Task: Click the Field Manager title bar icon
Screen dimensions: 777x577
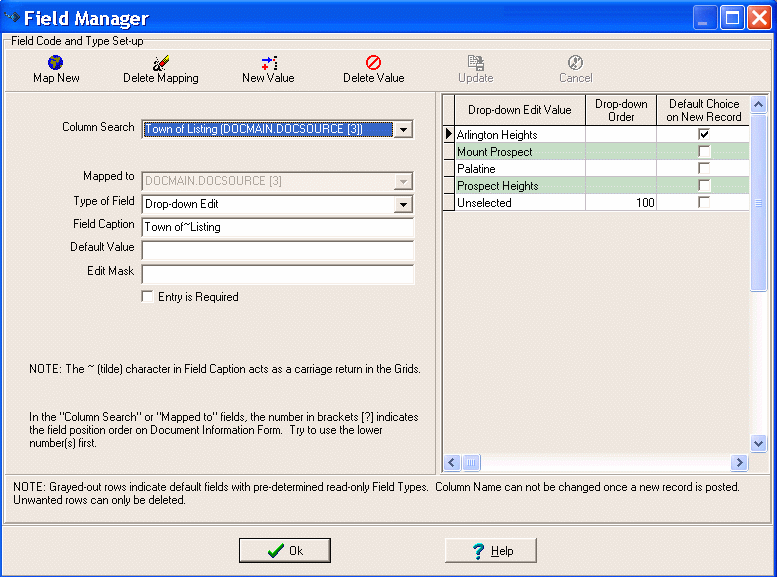Action: [13, 18]
